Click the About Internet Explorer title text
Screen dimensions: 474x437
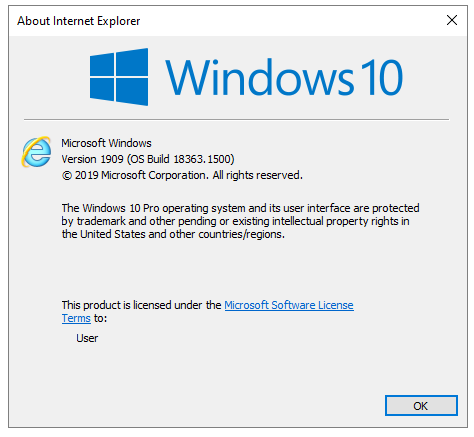(x=79, y=21)
